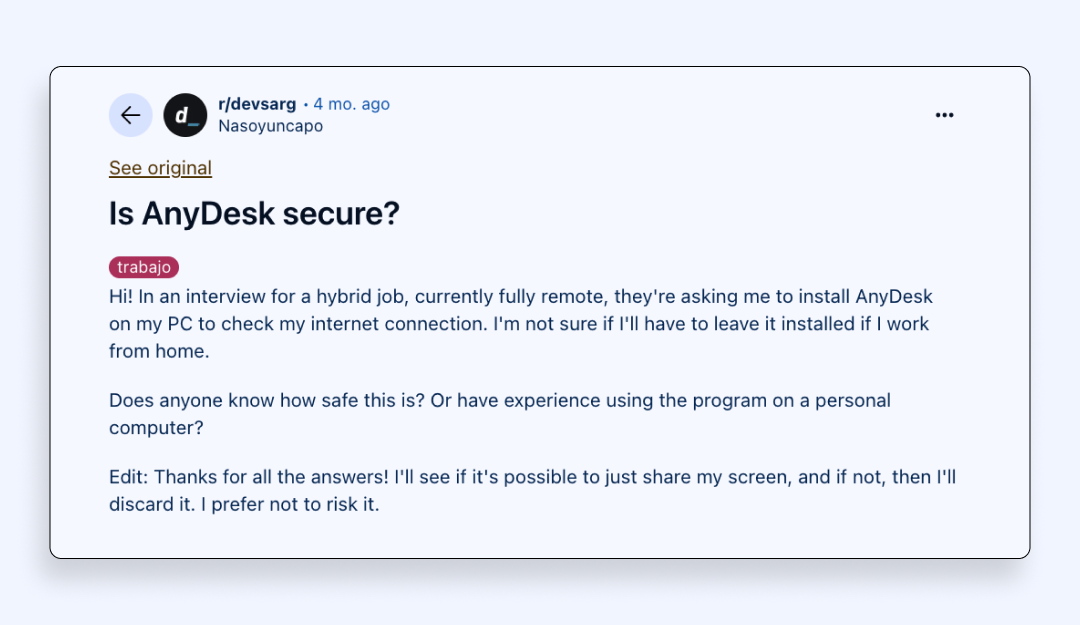Click the "4 mo. ago" timestamp
1080x625 pixels.
point(351,103)
